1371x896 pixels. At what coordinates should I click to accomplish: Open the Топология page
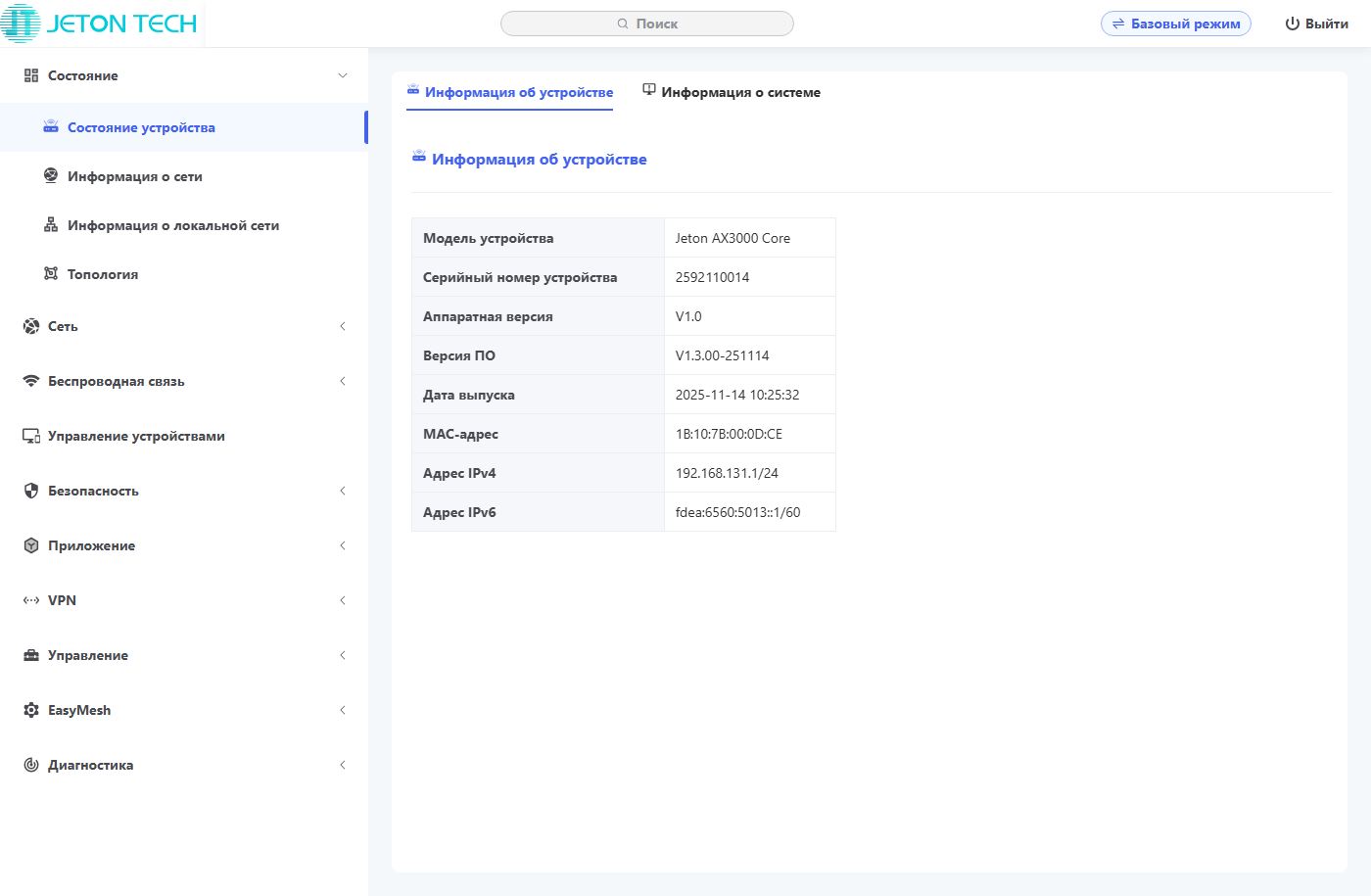pos(103,274)
